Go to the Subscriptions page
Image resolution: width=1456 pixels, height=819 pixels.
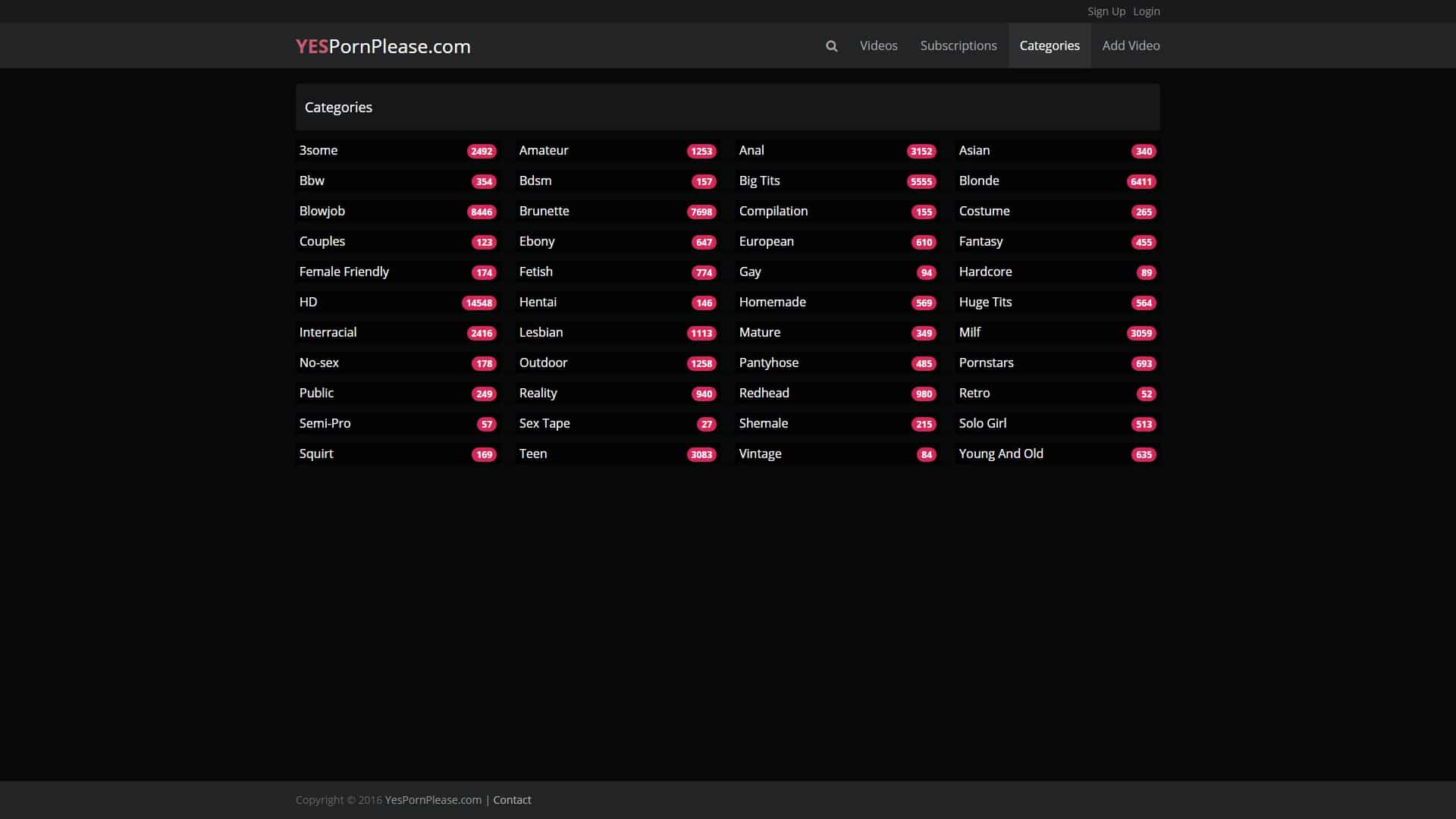coord(958,45)
